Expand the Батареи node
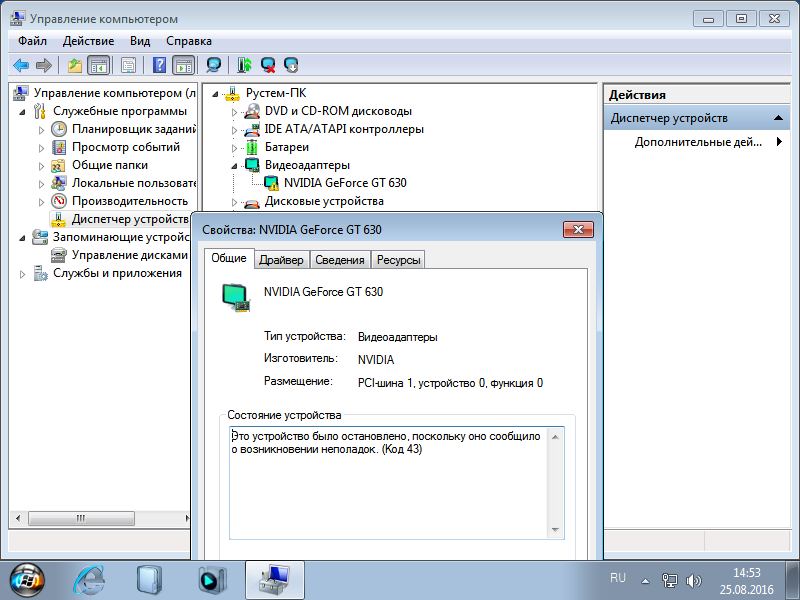Image resolution: width=800 pixels, height=600 pixels. [x=234, y=148]
